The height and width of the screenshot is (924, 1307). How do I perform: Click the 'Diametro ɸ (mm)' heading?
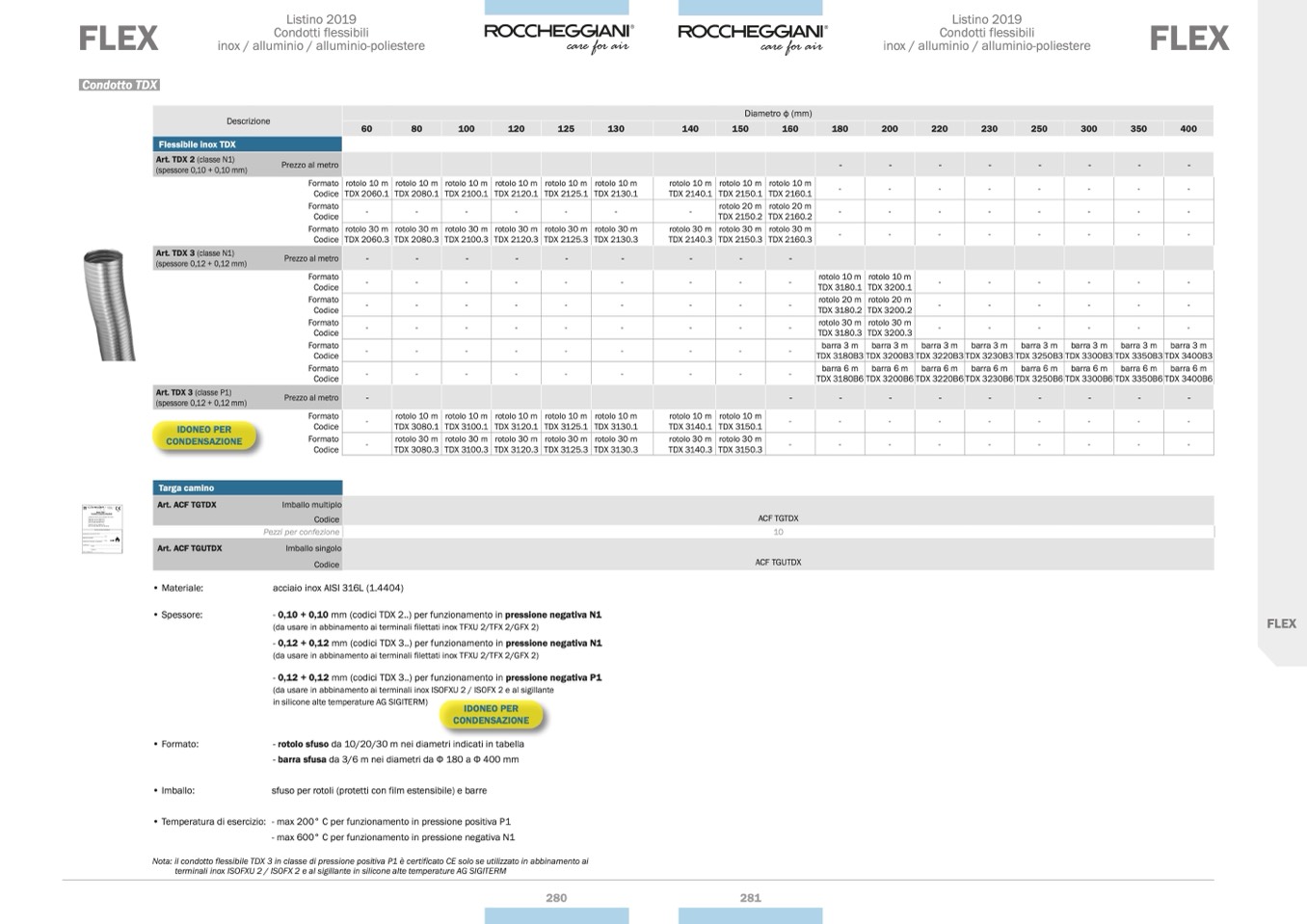[777, 113]
